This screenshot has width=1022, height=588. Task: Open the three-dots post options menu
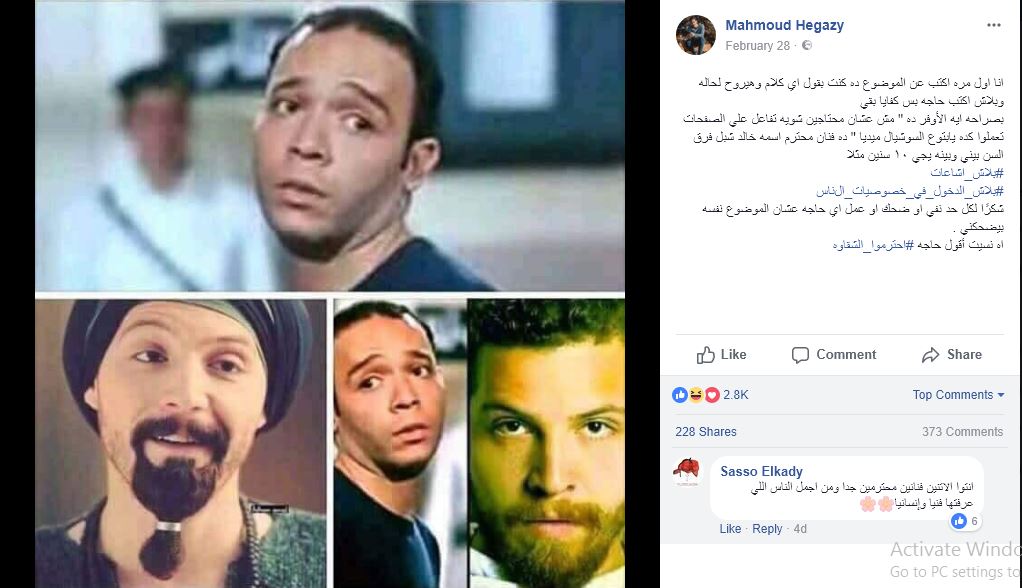pyautogui.click(x=993, y=25)
